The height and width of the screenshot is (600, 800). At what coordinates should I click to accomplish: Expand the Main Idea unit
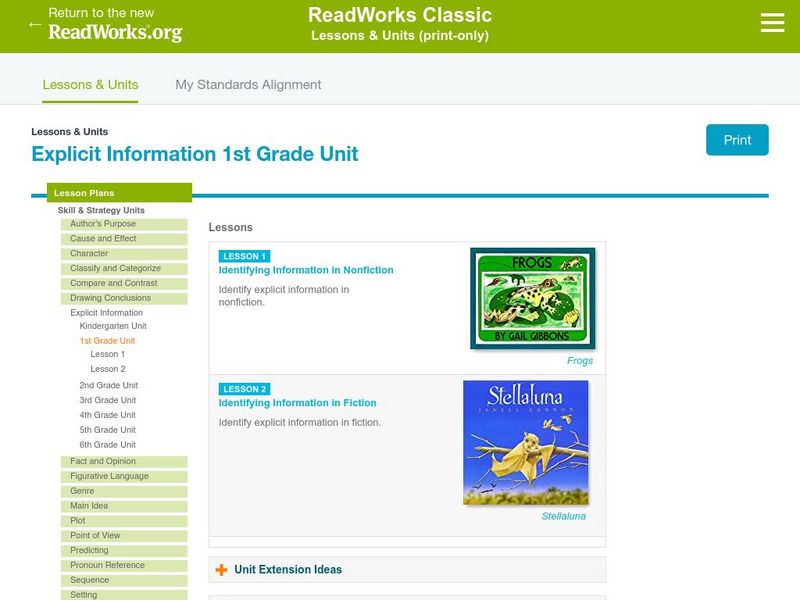pos(124,506)
